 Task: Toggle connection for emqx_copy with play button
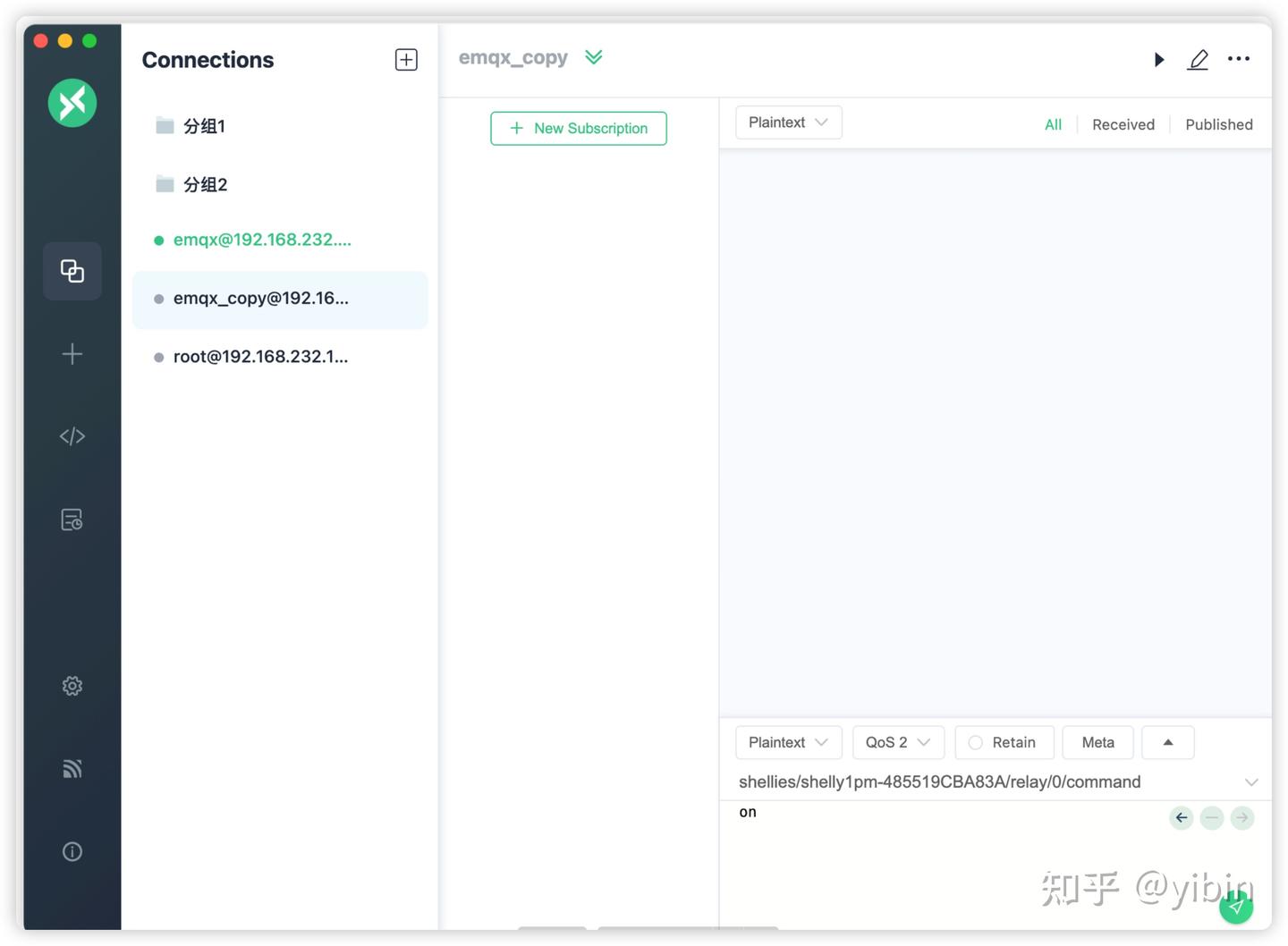click(x=1159, y=59)
